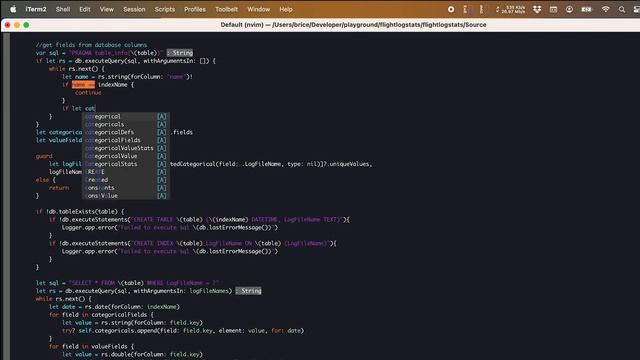Viewport: 640px width, 360px height.
Task: Open Spotlight search
Action: click(622, 9)
